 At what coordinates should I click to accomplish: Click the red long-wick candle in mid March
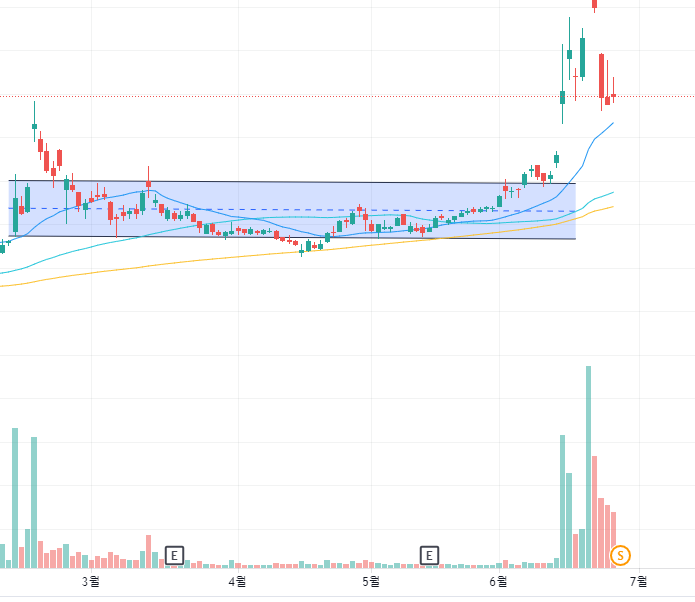[148, 182]
